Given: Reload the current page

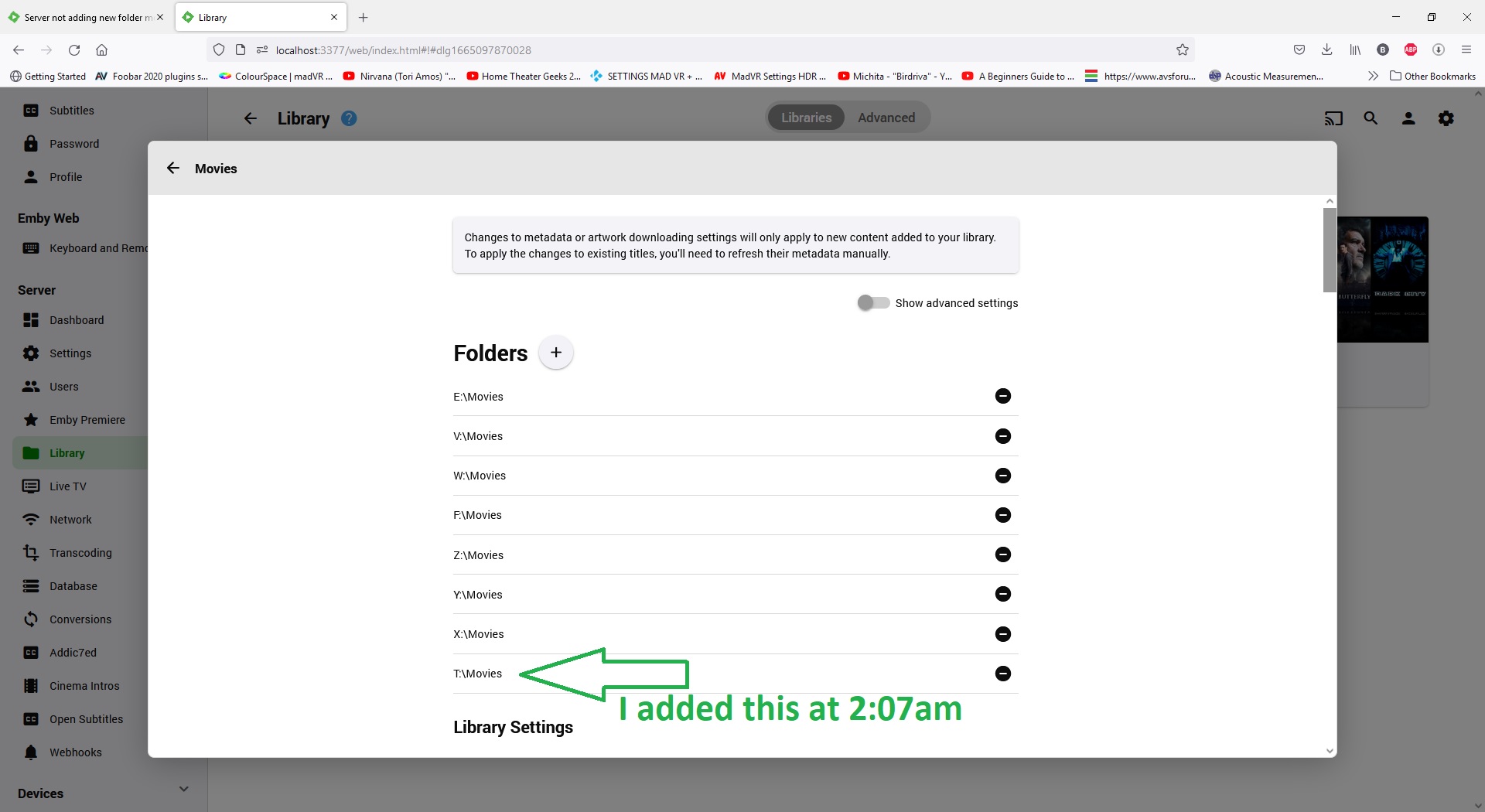Looking at the screenshot, I should (x=74, y=50).
